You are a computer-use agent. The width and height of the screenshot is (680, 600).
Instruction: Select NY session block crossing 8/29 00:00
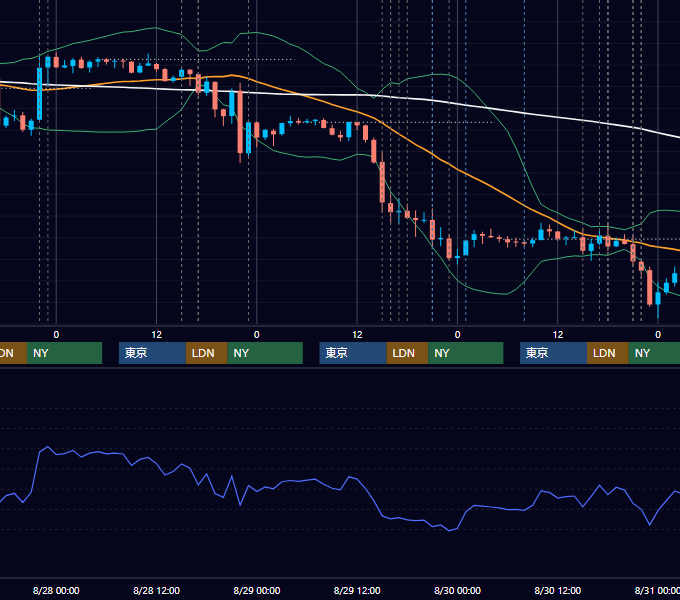point(265,353)
